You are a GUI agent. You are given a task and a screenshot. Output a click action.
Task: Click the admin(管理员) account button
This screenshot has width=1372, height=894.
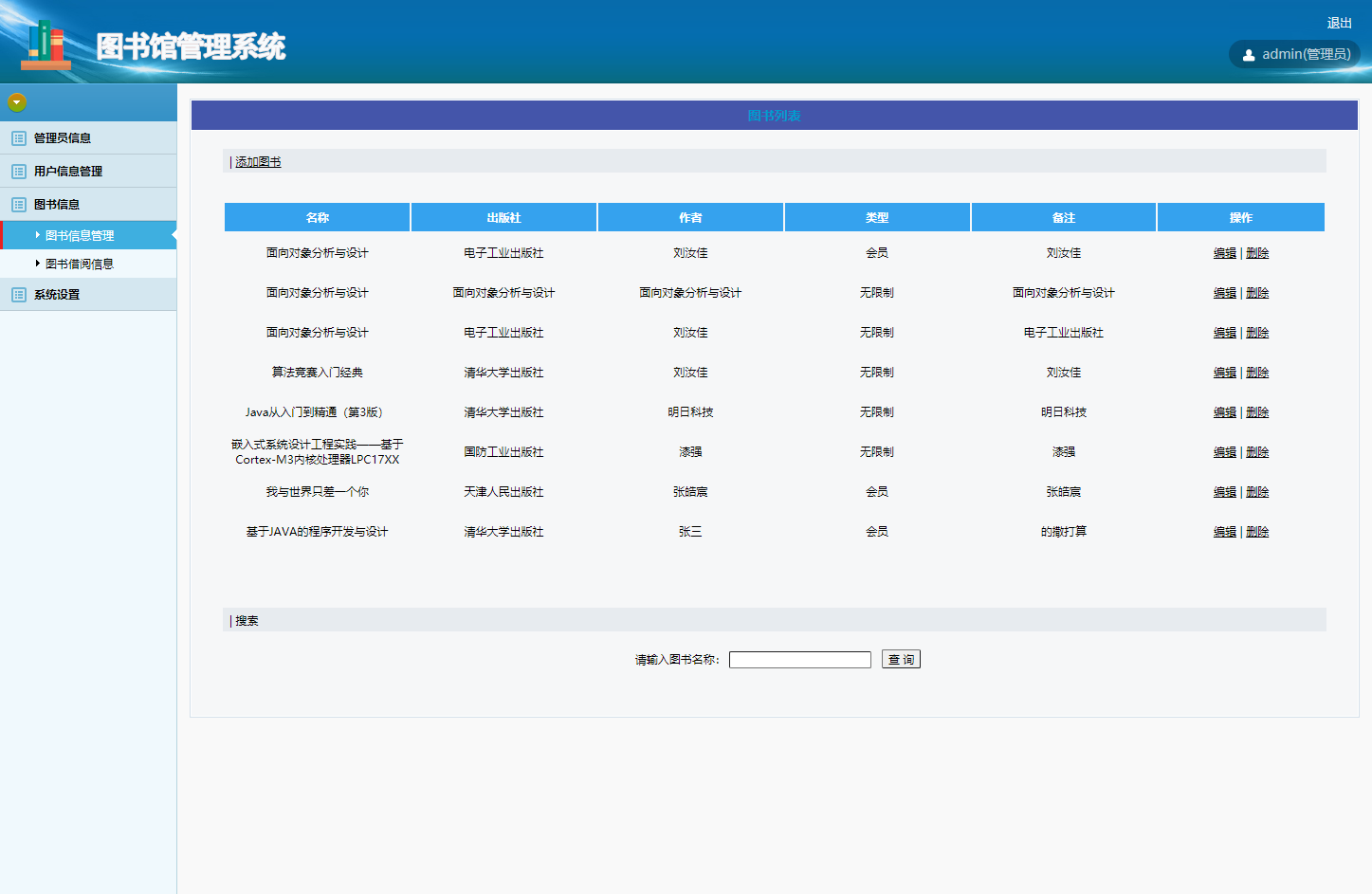click(1294, 54)
